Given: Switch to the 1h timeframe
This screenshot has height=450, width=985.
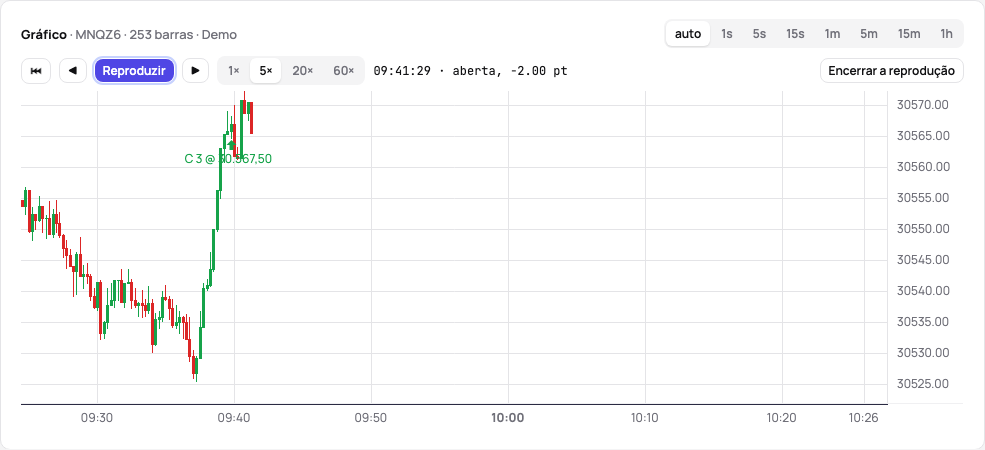Looking at the screenshot, I should 947,34.
